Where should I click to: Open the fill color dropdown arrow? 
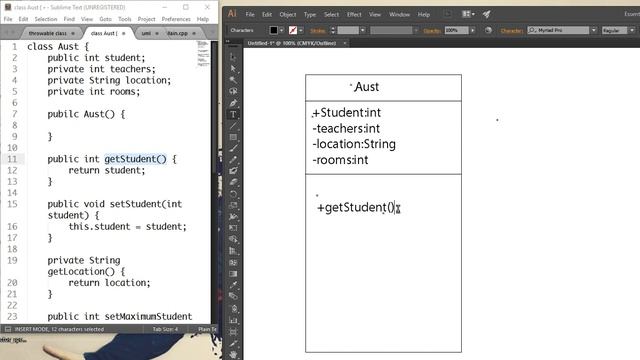tap(282, 30)
